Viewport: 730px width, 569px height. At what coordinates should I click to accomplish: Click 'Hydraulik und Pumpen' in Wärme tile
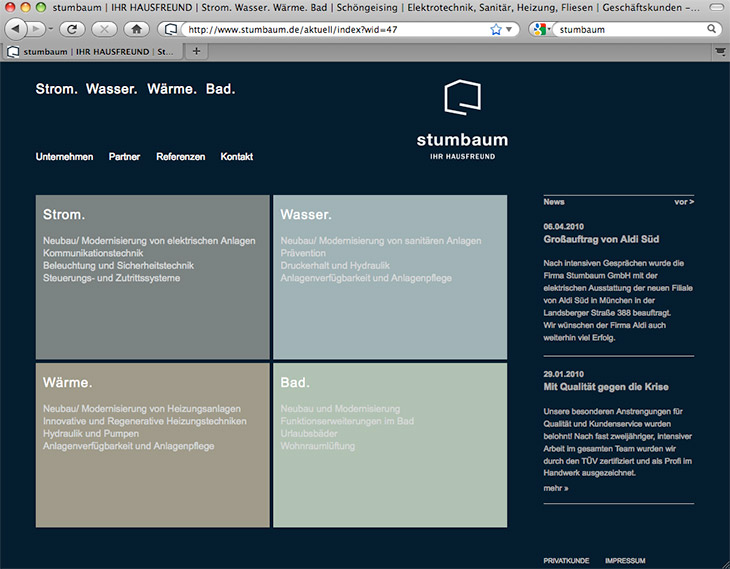click(91, 434)
